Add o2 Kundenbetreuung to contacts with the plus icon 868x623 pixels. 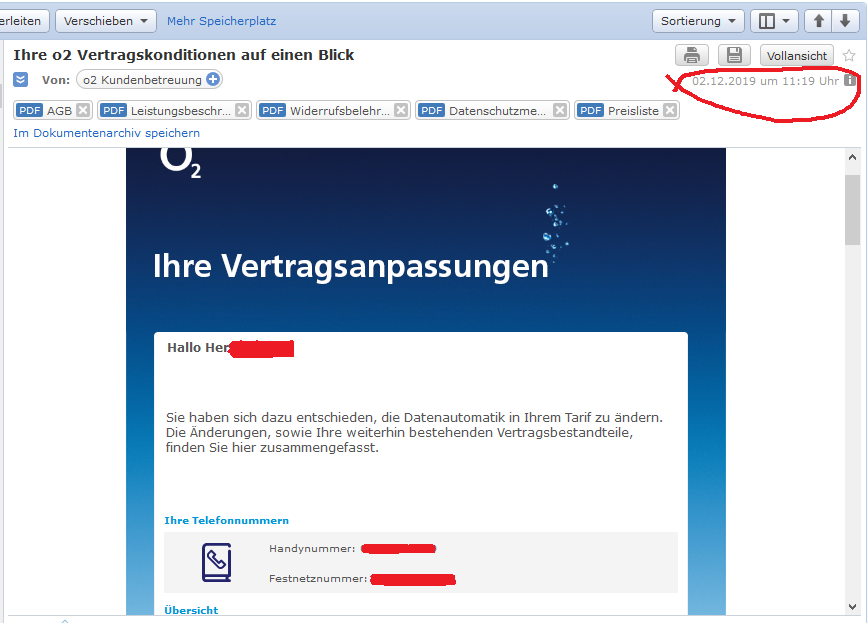pos(213,79)
